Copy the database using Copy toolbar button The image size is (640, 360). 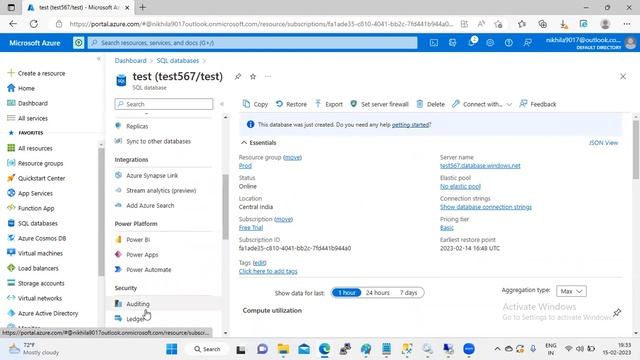256,104
